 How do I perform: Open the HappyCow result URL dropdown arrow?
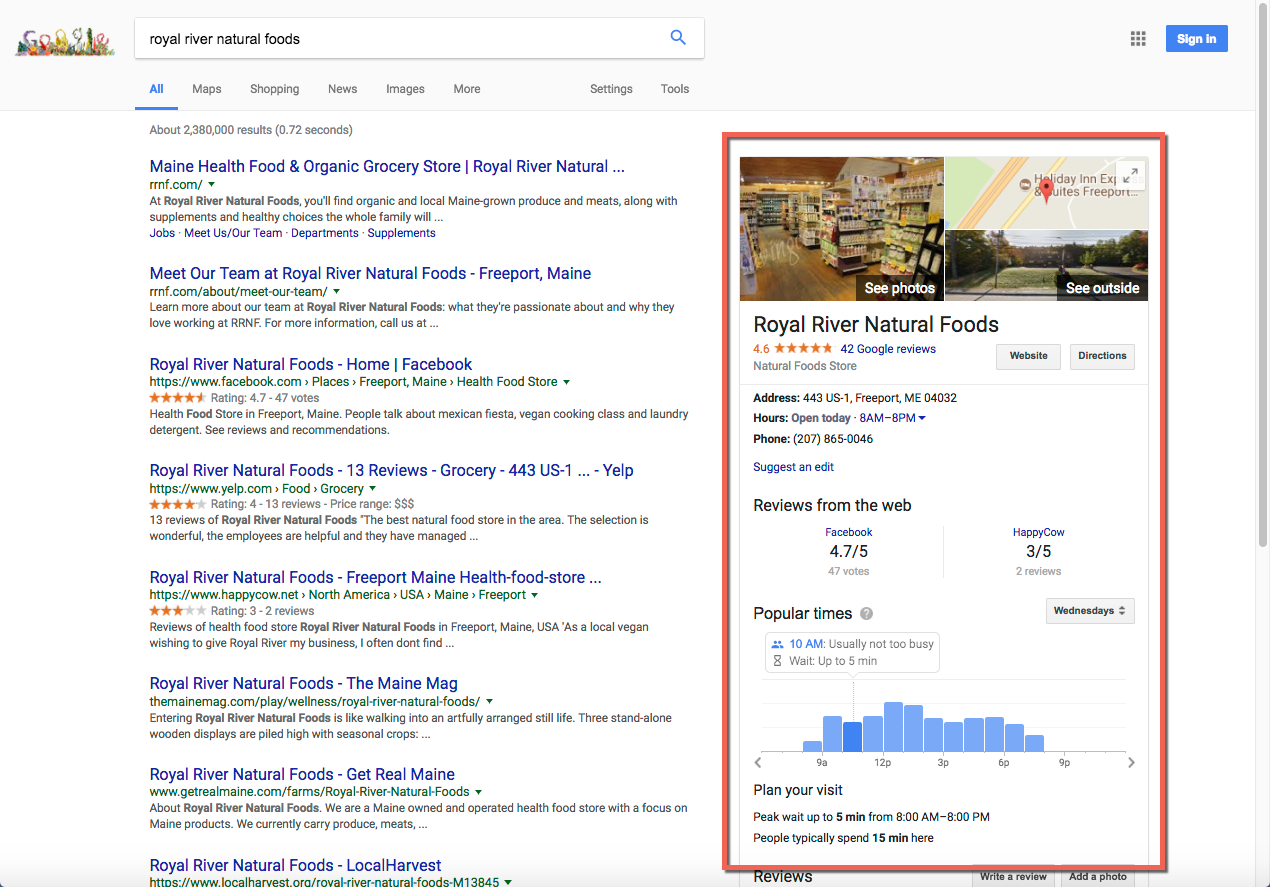tap(535, 595)
